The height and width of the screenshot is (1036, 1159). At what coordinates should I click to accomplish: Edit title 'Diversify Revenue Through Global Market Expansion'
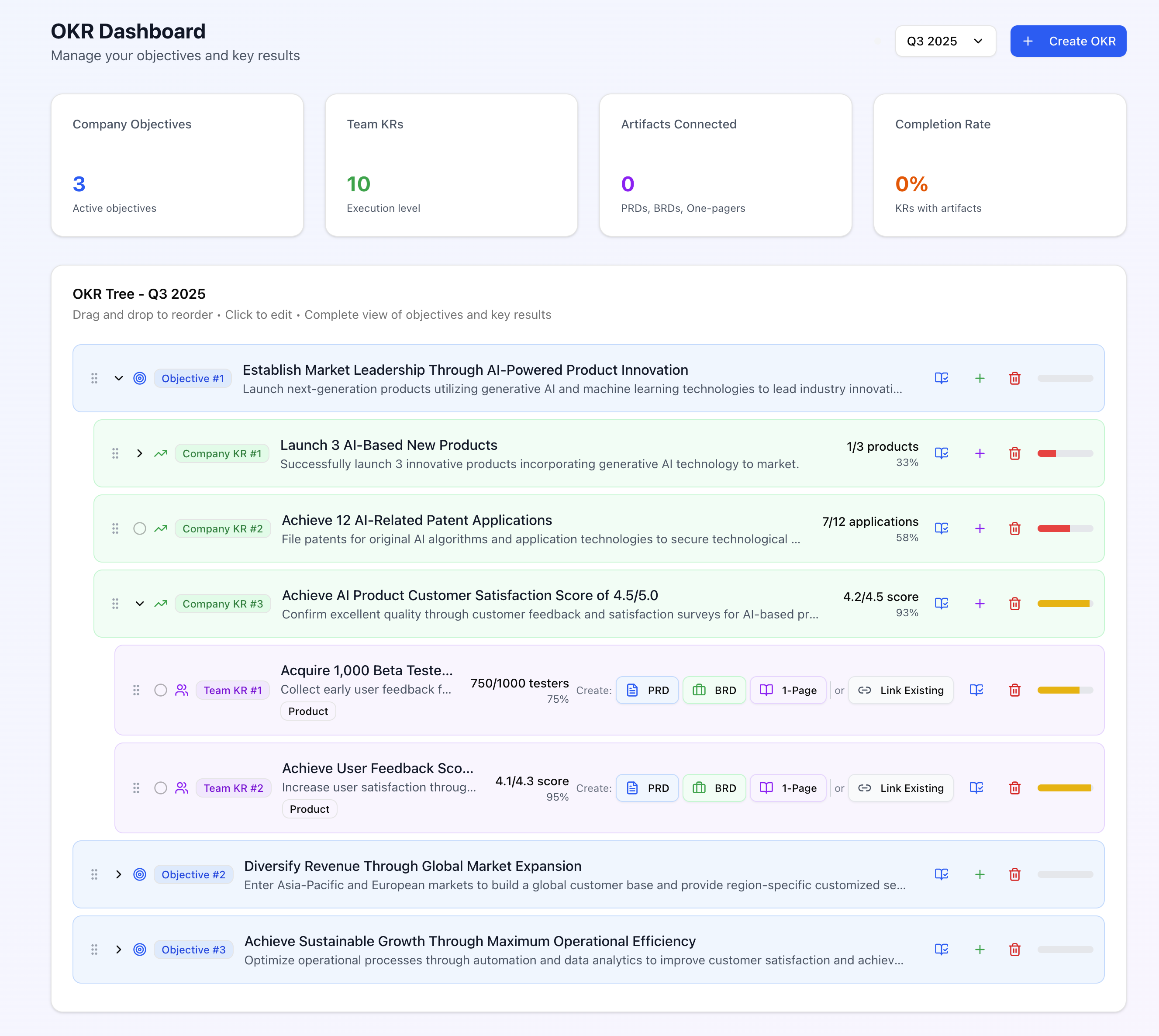point(413,866)
